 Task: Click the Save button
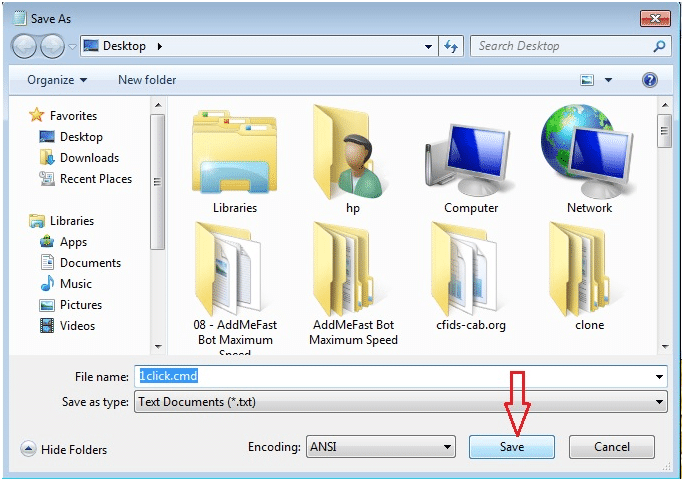tap(511, 447)
